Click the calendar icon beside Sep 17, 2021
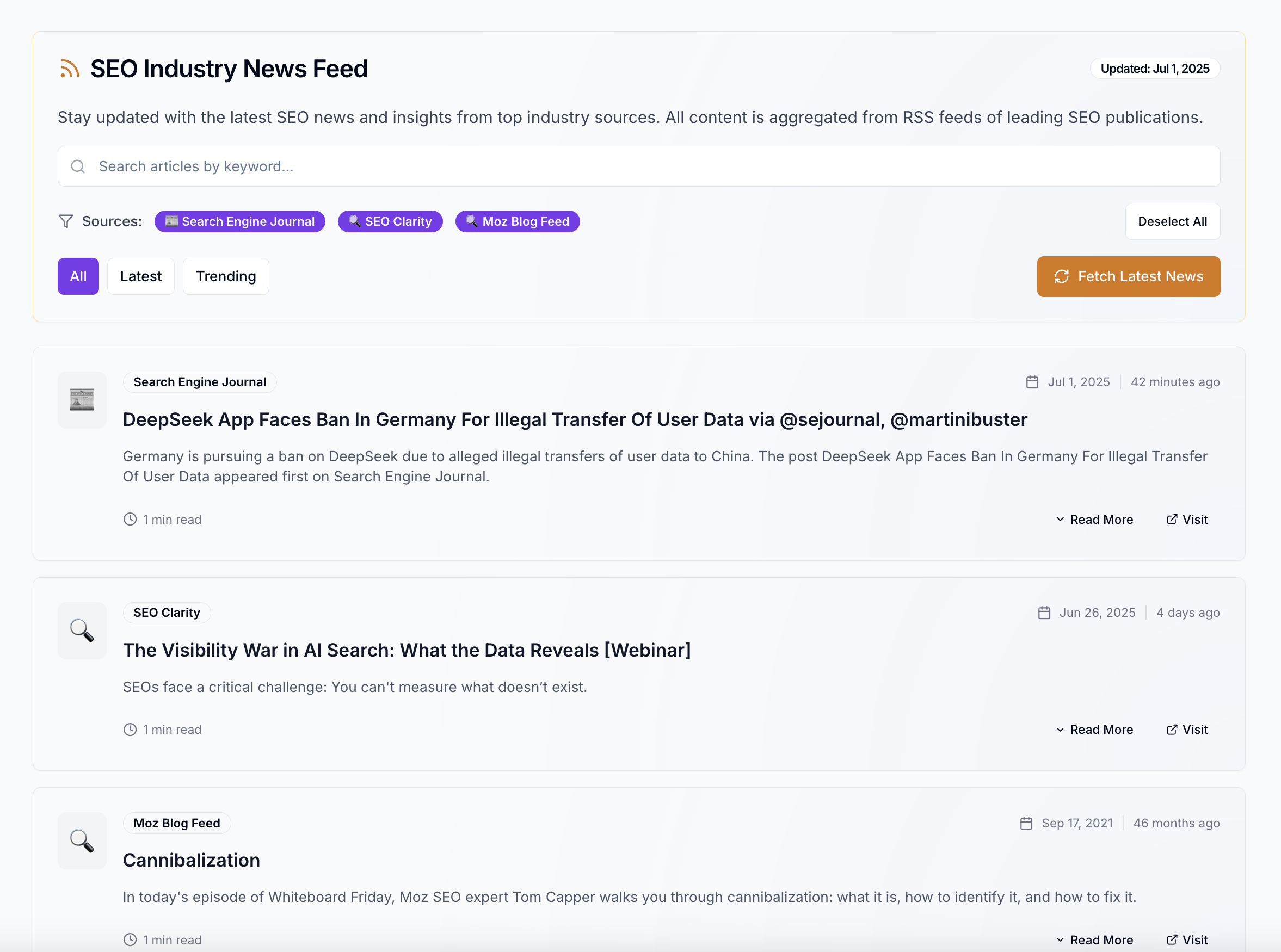The width and height of the screenshot is (1281, 952). [1026, 823]
